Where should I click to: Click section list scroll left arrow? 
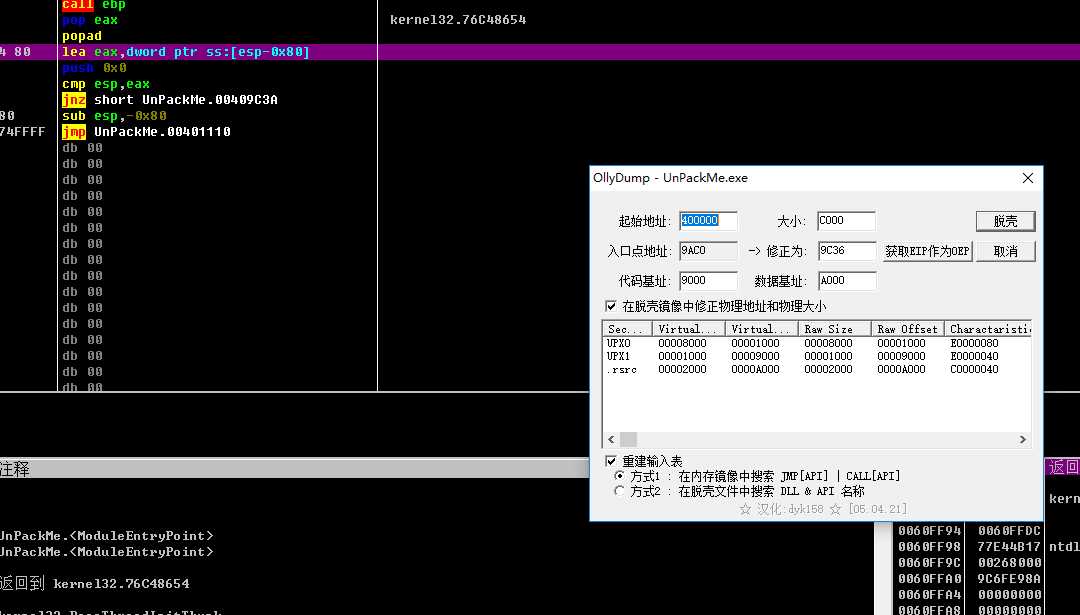pos(611,439)
